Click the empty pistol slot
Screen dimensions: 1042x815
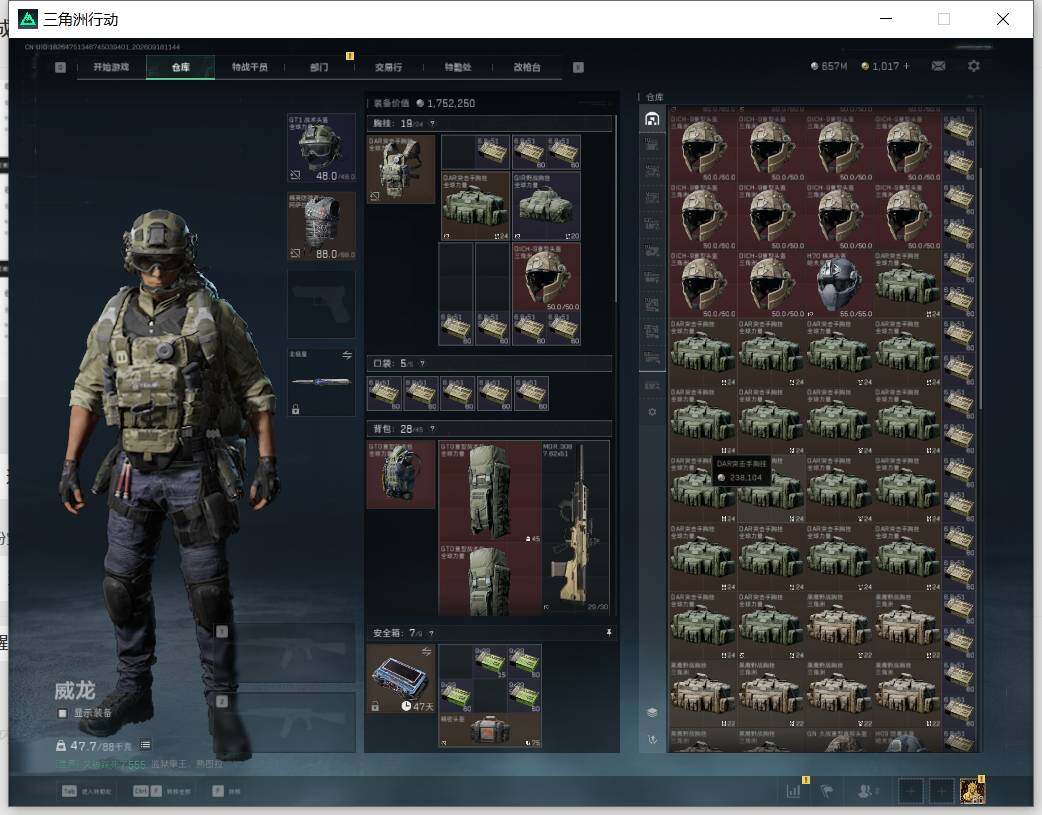coord(321,304)
